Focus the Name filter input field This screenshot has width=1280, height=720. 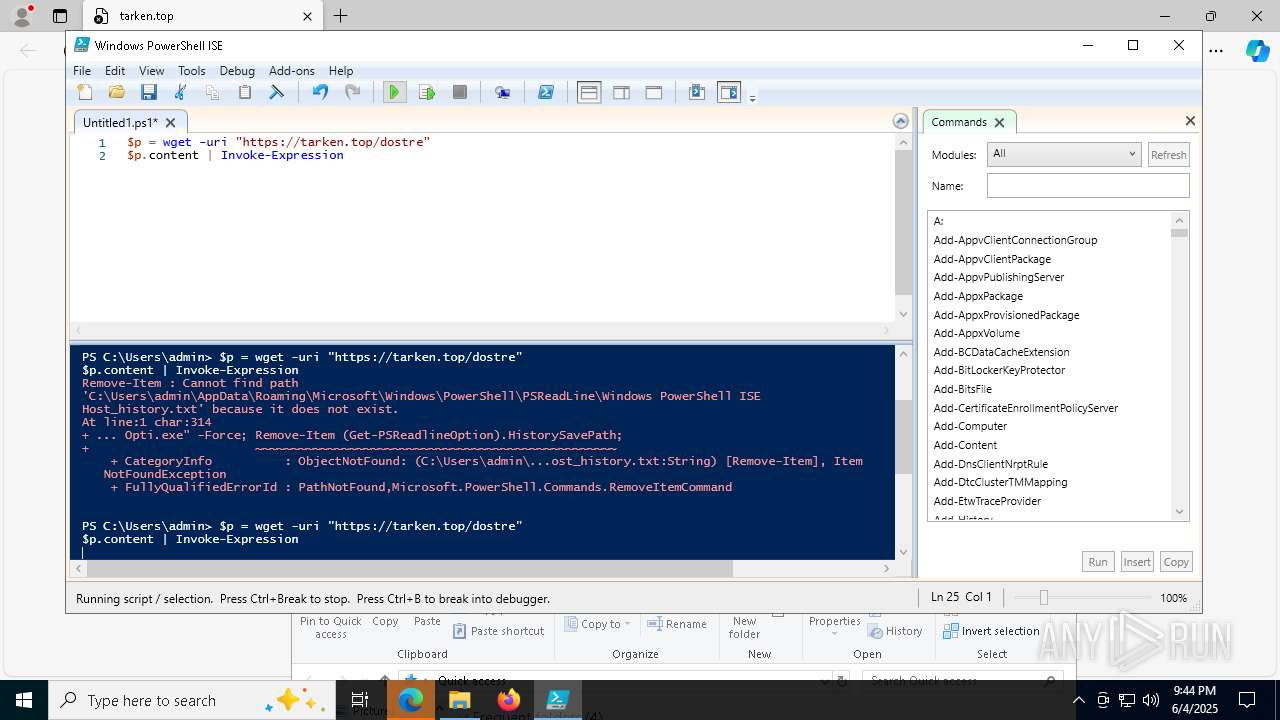[x=1088, y=186]
